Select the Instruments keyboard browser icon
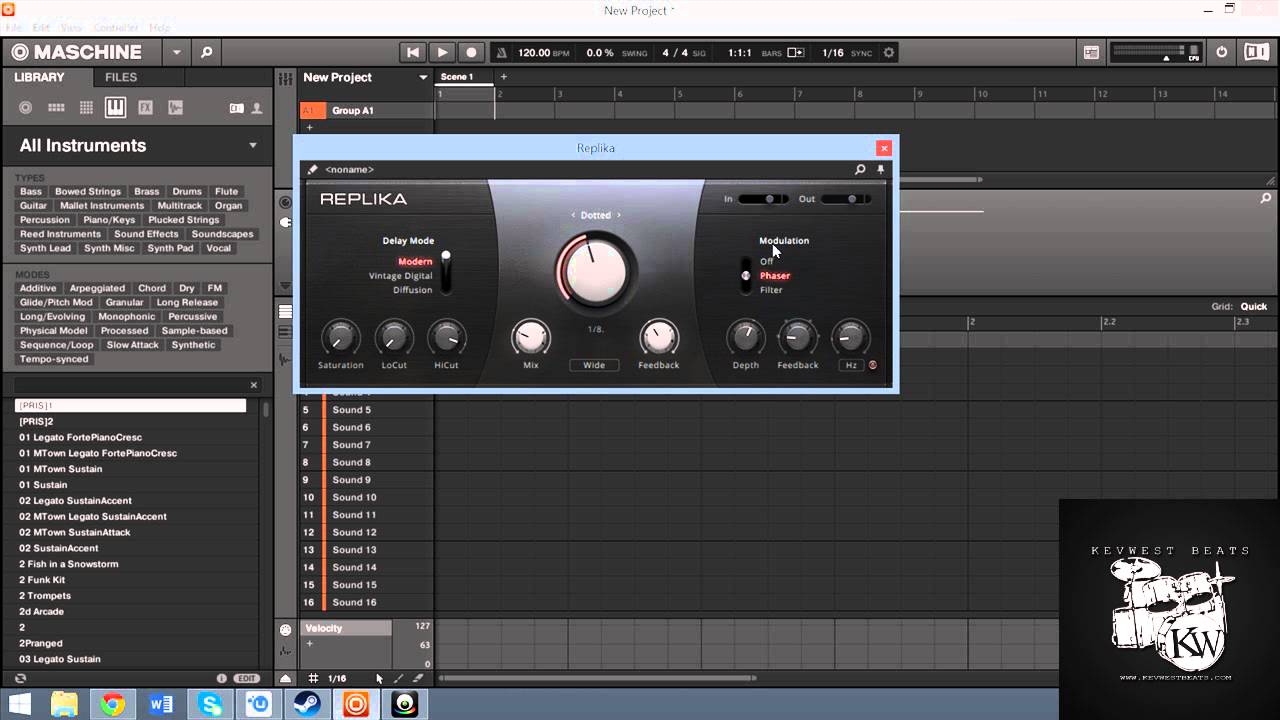1280x720 pixels. (115, 107)
